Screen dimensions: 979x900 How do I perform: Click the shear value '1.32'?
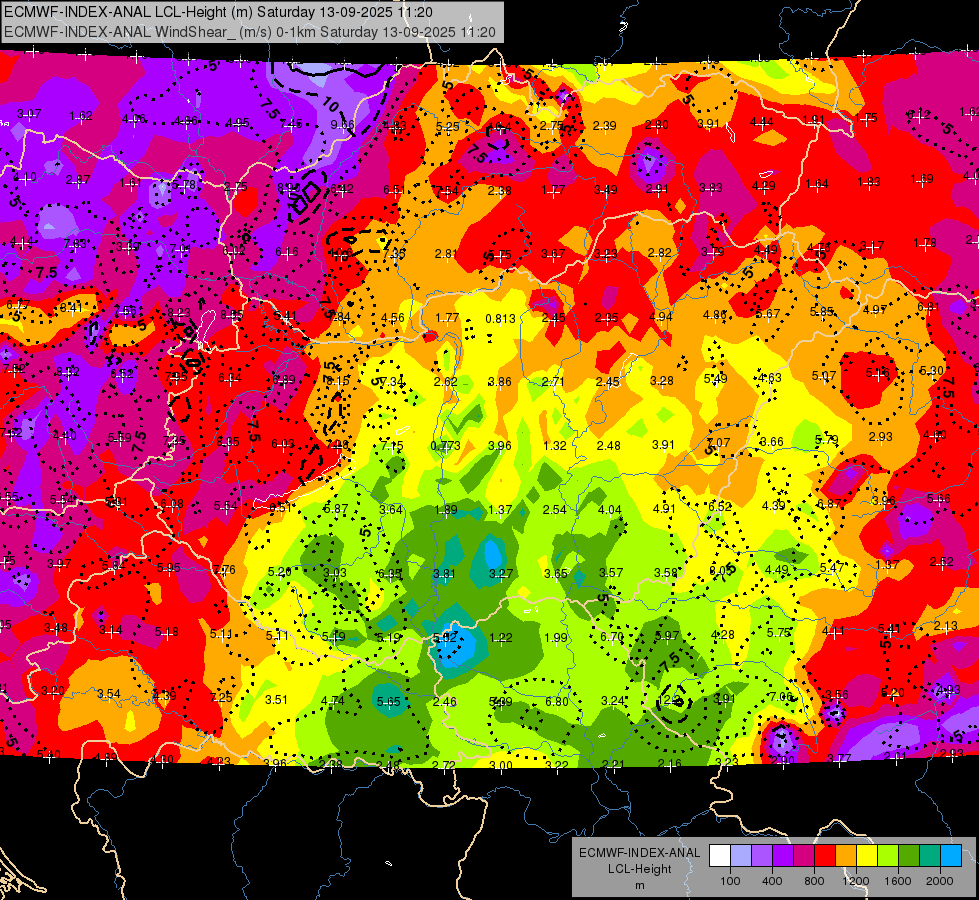(554, 445)
